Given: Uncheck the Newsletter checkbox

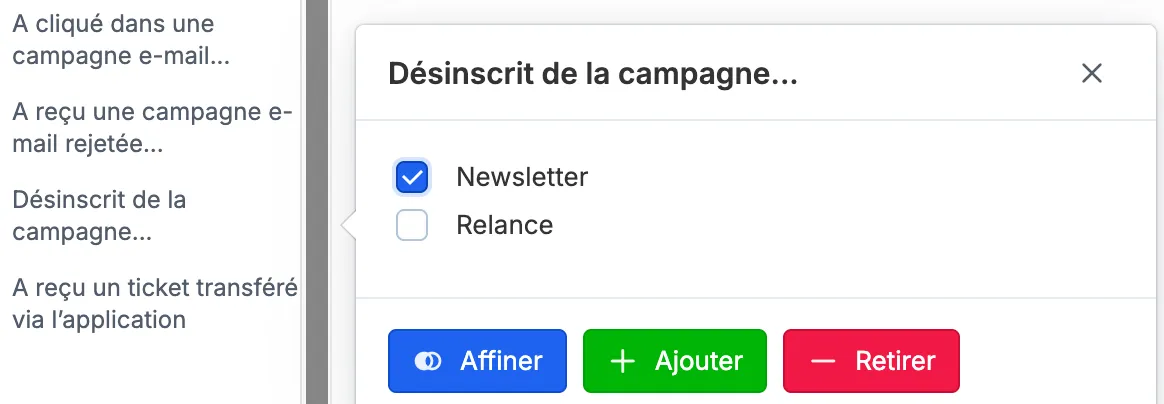Looking at the screenshot, I should (x=411, y=177).
